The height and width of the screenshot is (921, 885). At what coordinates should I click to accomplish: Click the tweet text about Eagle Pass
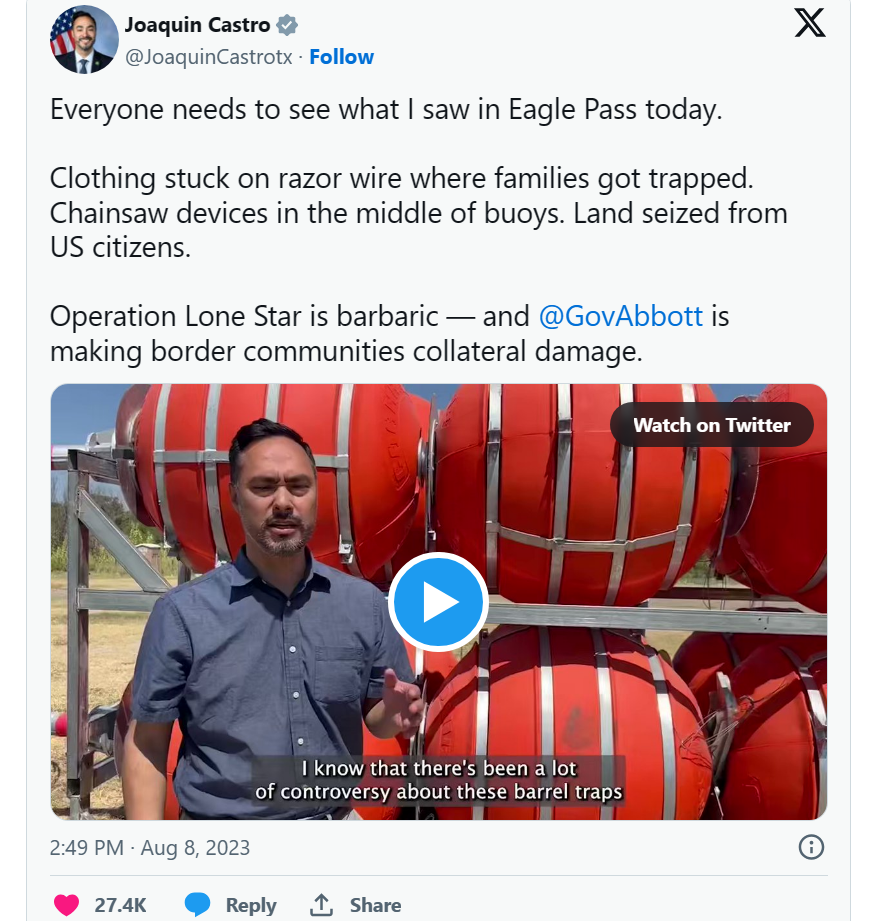[x=386, y=110]
